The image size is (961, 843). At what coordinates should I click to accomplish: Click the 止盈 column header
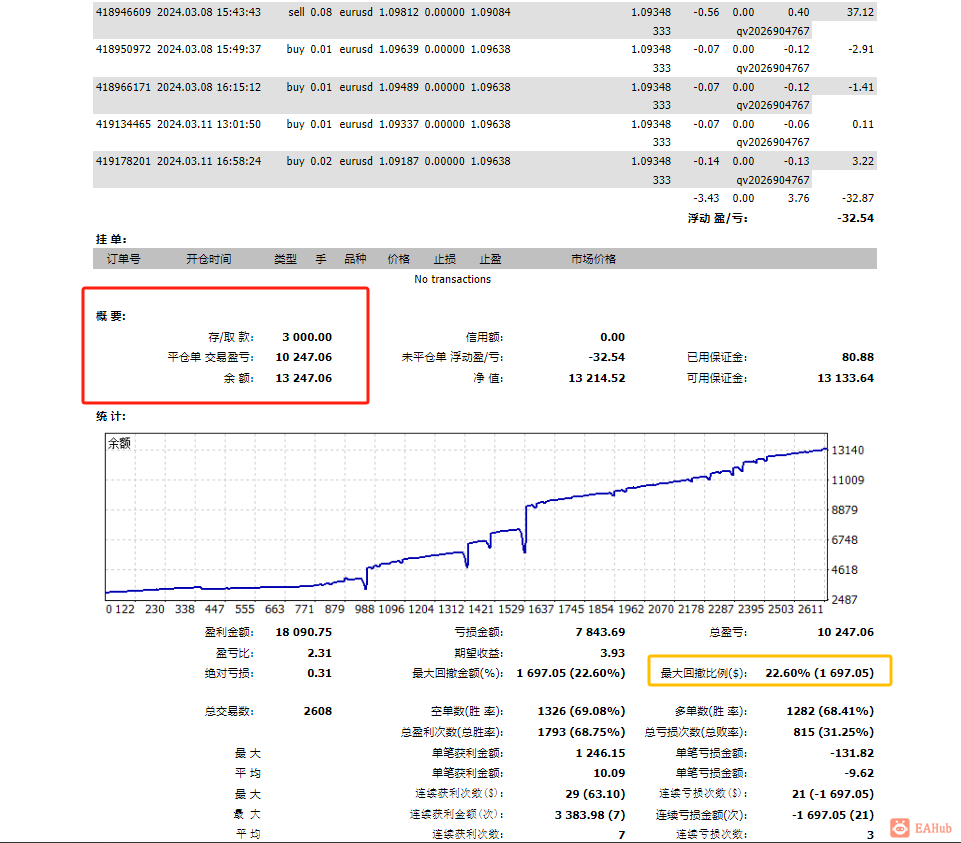(x=490, y=259)
